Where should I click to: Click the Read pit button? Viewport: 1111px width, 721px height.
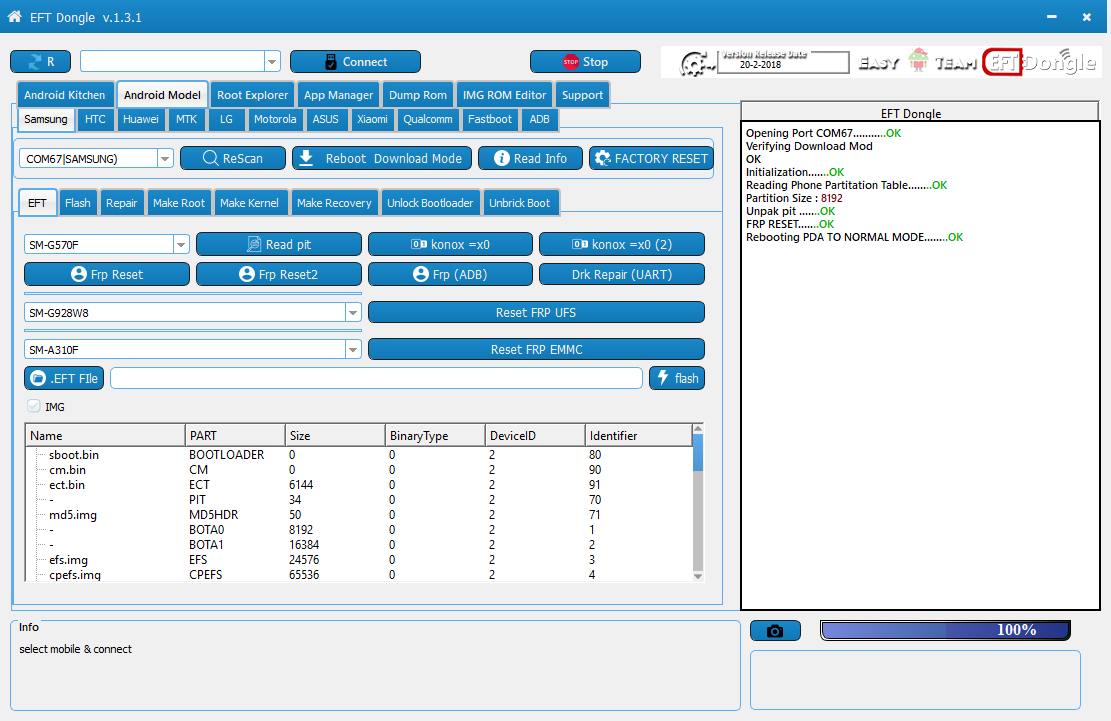(x=278, y=244)
